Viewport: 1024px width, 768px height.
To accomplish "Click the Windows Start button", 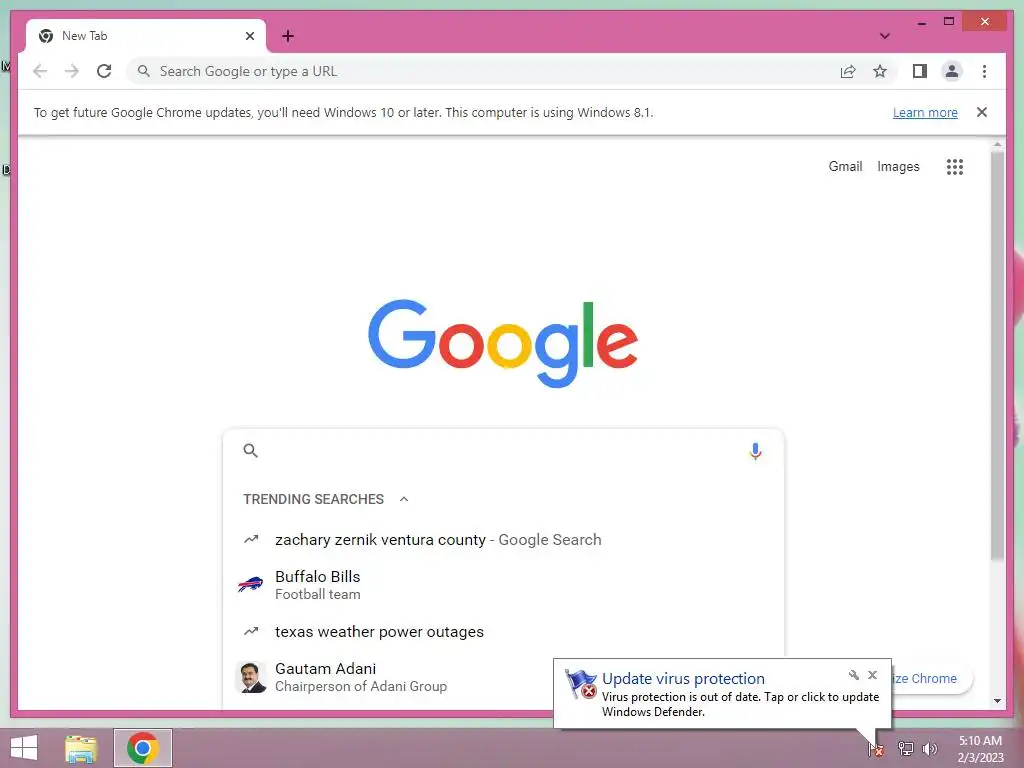I will pyautogui.click(x=24, y=748).
